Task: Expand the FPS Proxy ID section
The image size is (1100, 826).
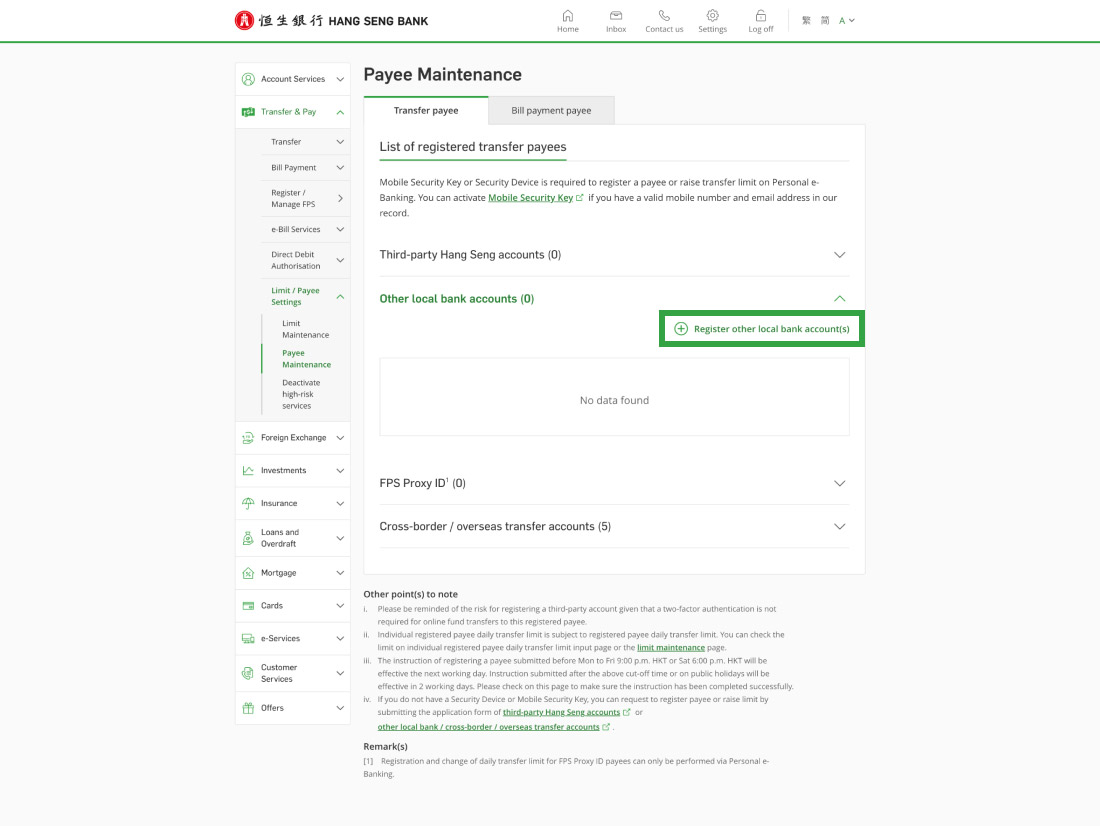Action: click(839, 484)
